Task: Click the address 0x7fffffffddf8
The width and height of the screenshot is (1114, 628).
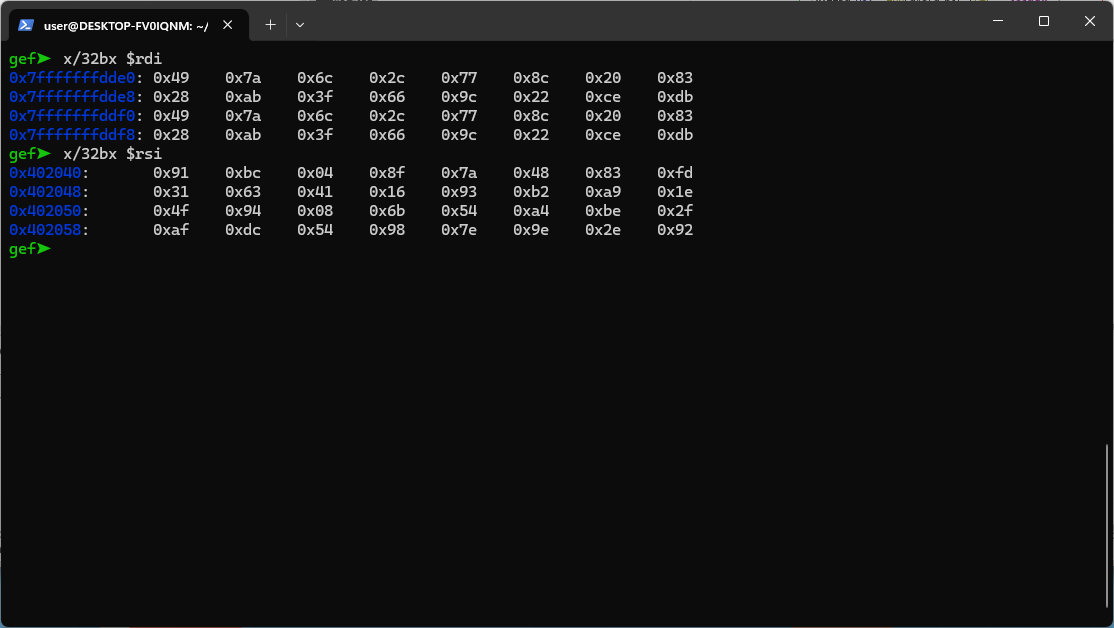Action: coord(72,135)
